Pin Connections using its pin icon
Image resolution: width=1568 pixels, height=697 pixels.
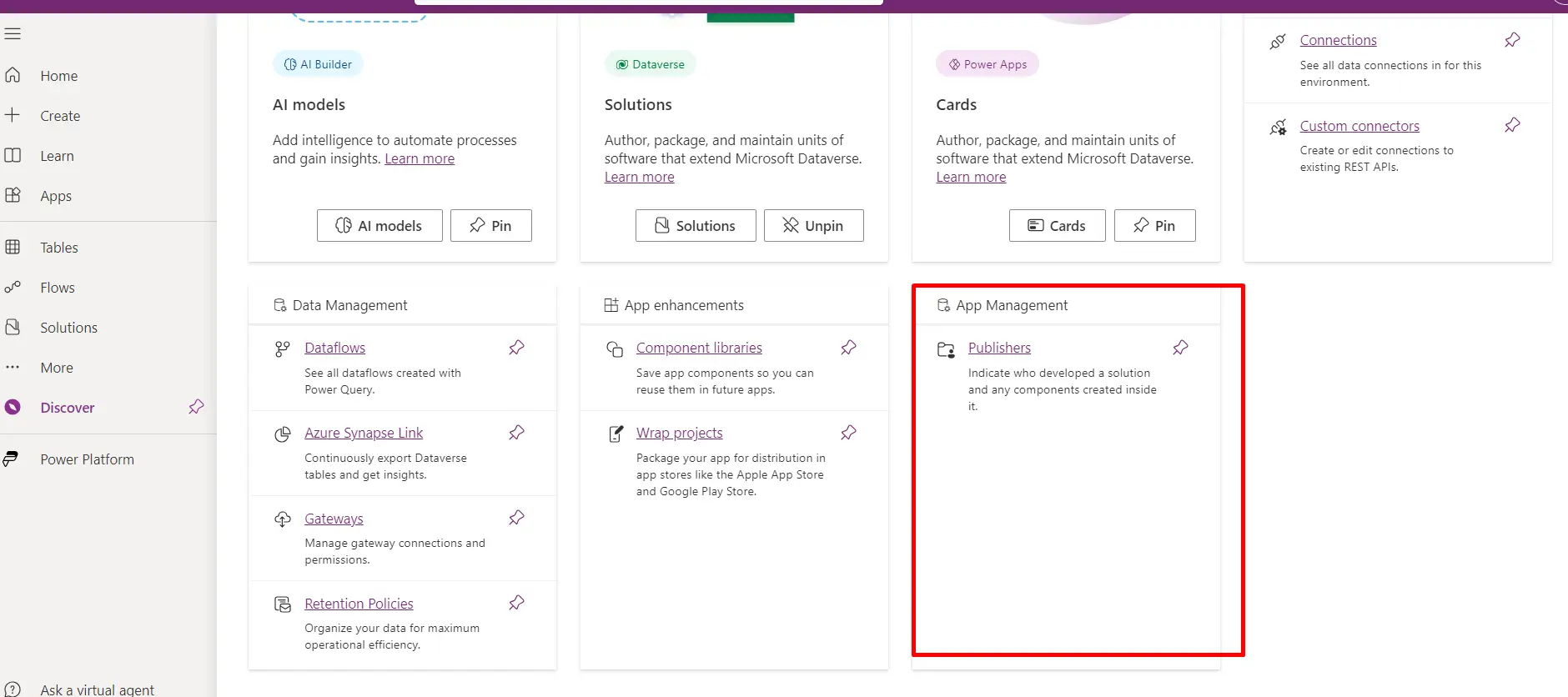tap(1512, 40)
